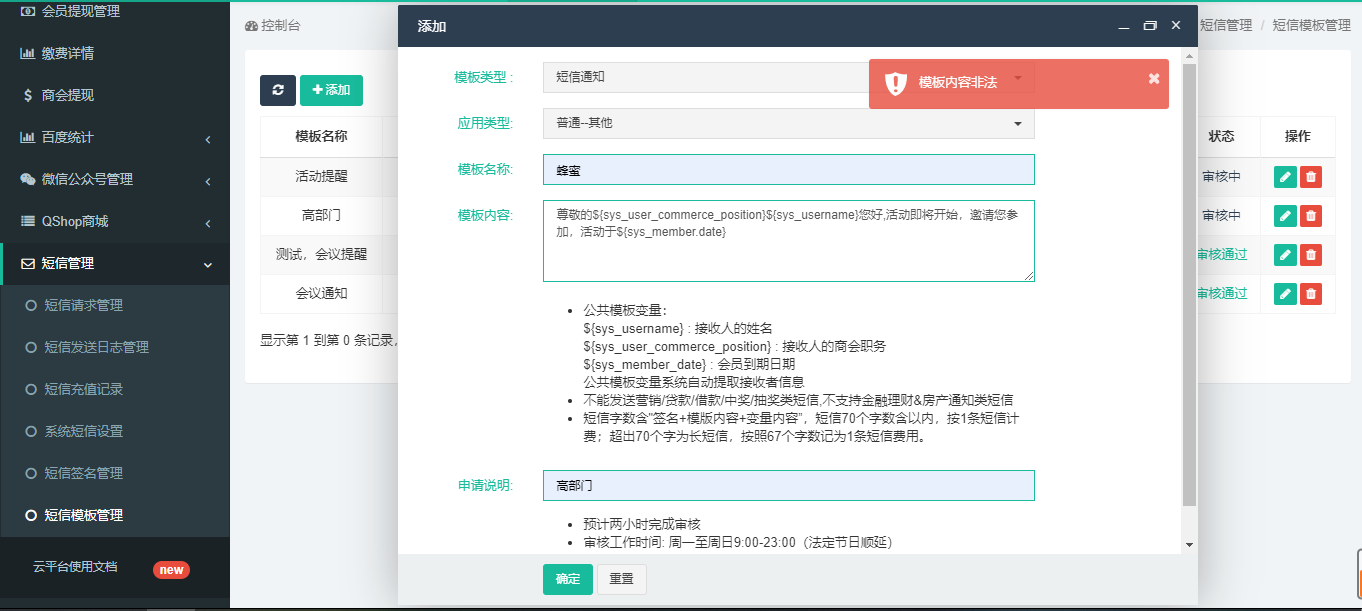The height and width of the screenshot is (611, 1362).
Task: Click delete icon for 测试，会议提醒 row
Action: coord(1311,254)
